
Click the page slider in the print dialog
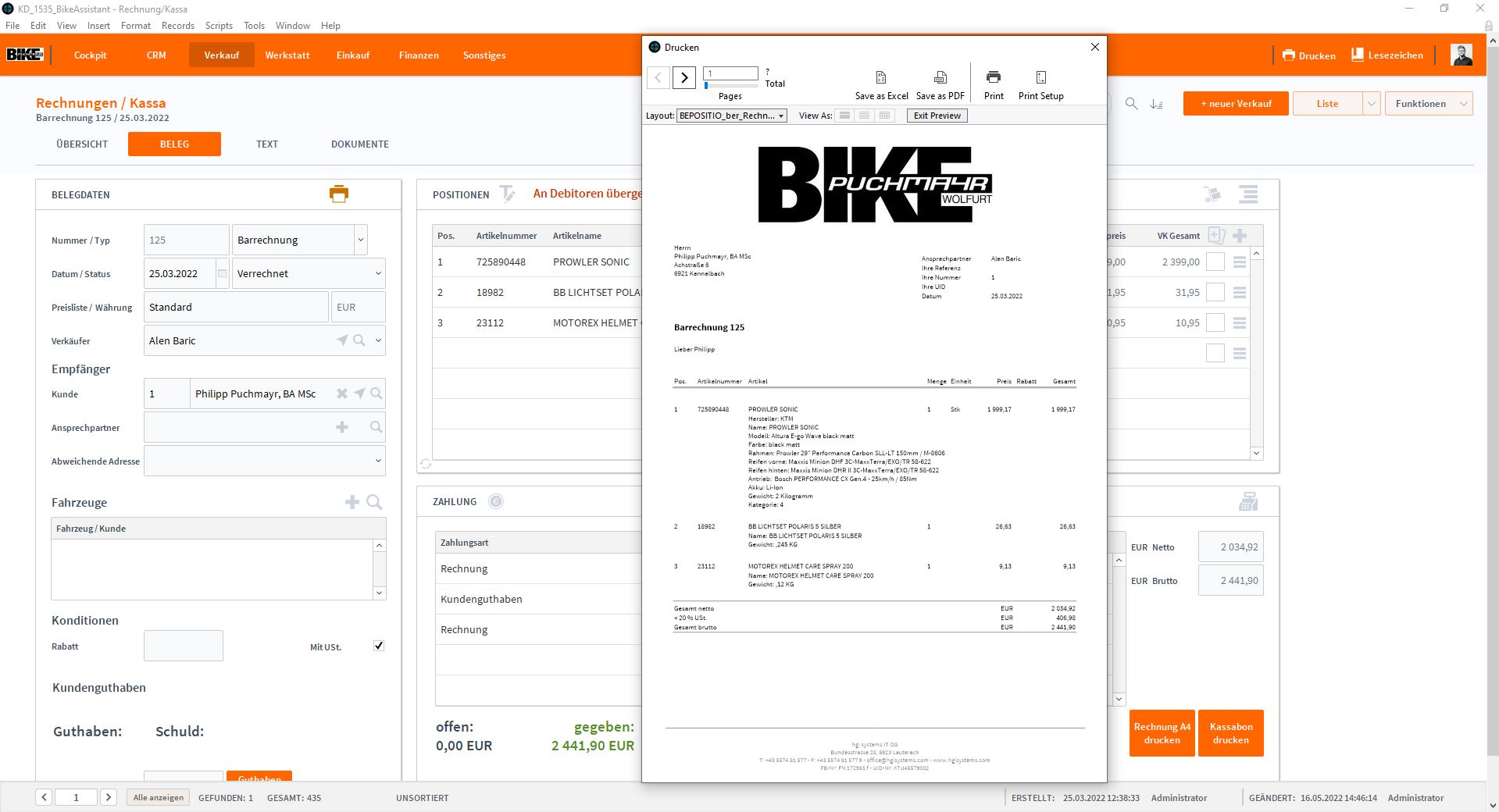[x=731, y=85]
